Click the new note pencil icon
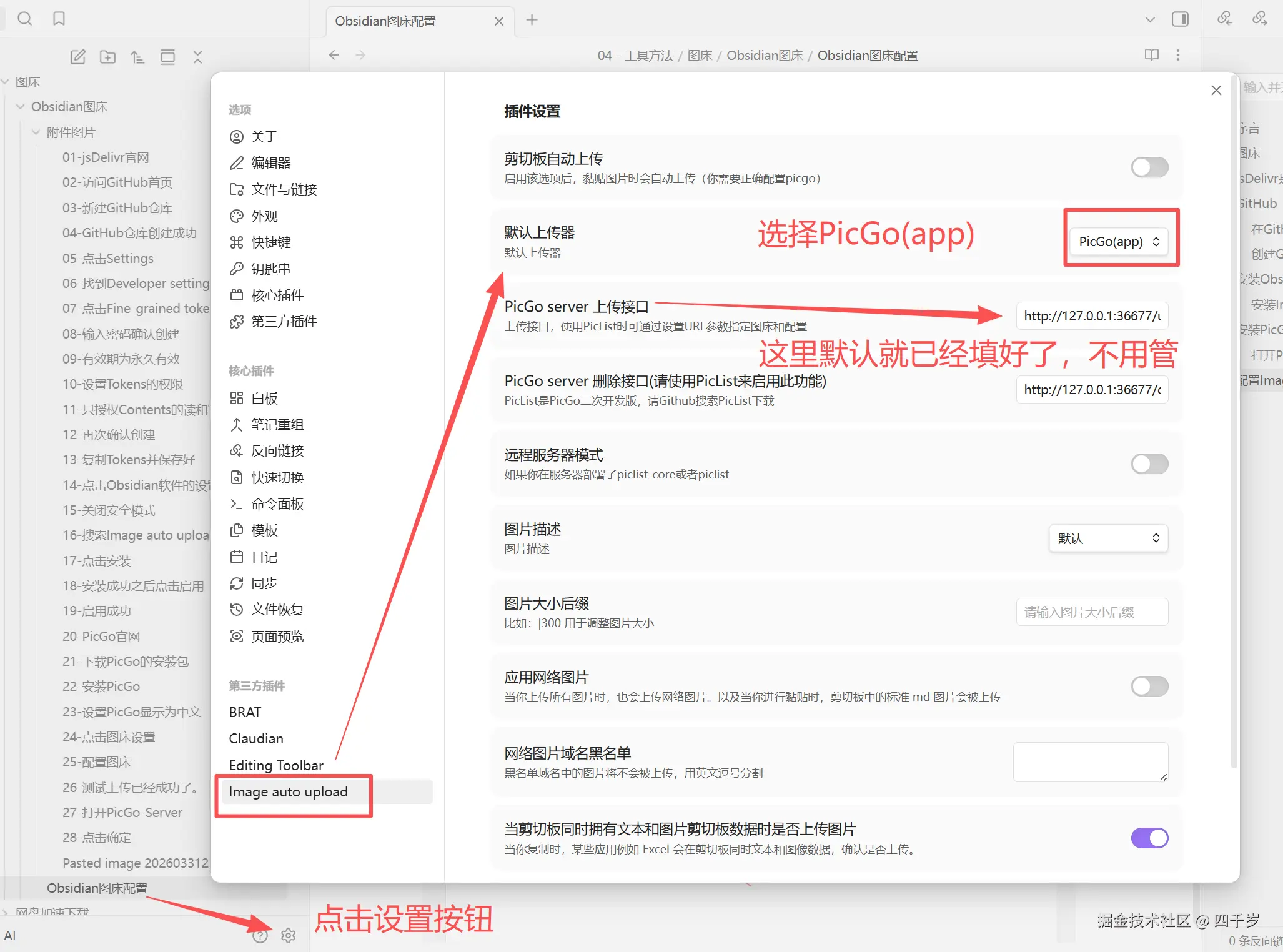 [77, 56]
